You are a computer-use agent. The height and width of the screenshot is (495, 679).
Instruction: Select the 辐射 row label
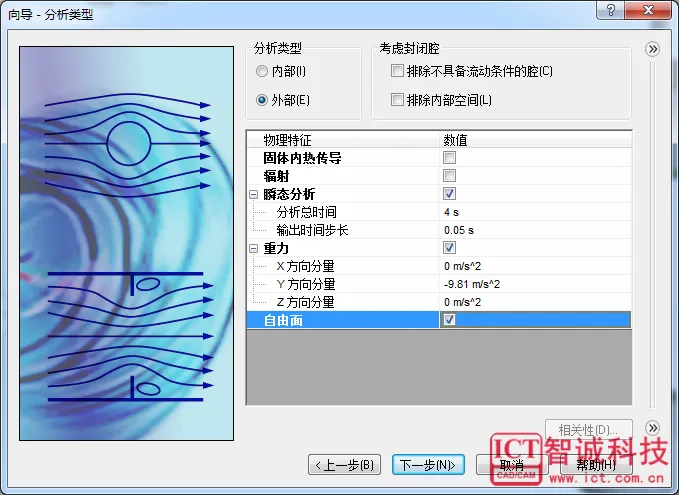coord(276,176)
